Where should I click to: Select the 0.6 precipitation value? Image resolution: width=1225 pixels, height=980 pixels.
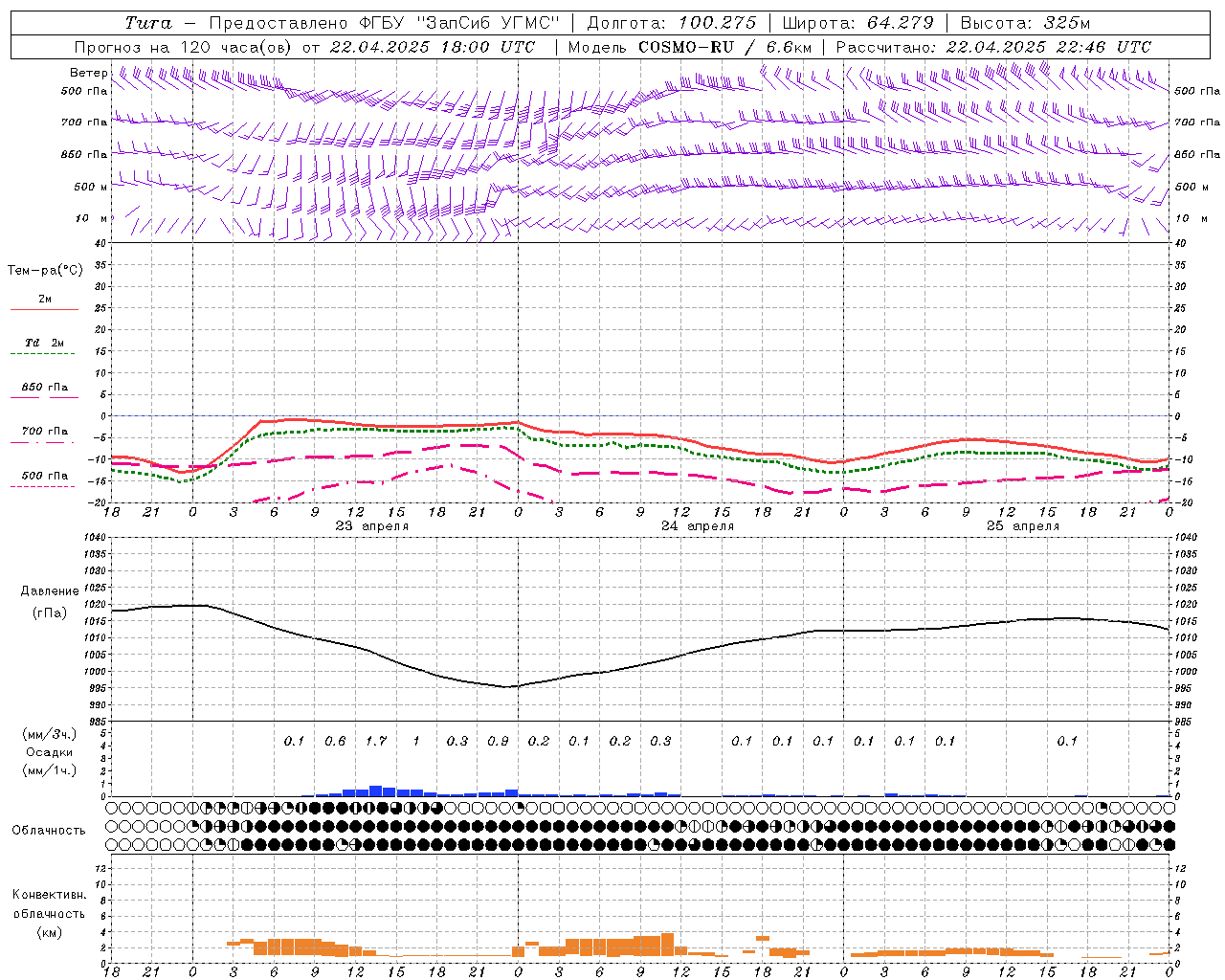point(335,741)
